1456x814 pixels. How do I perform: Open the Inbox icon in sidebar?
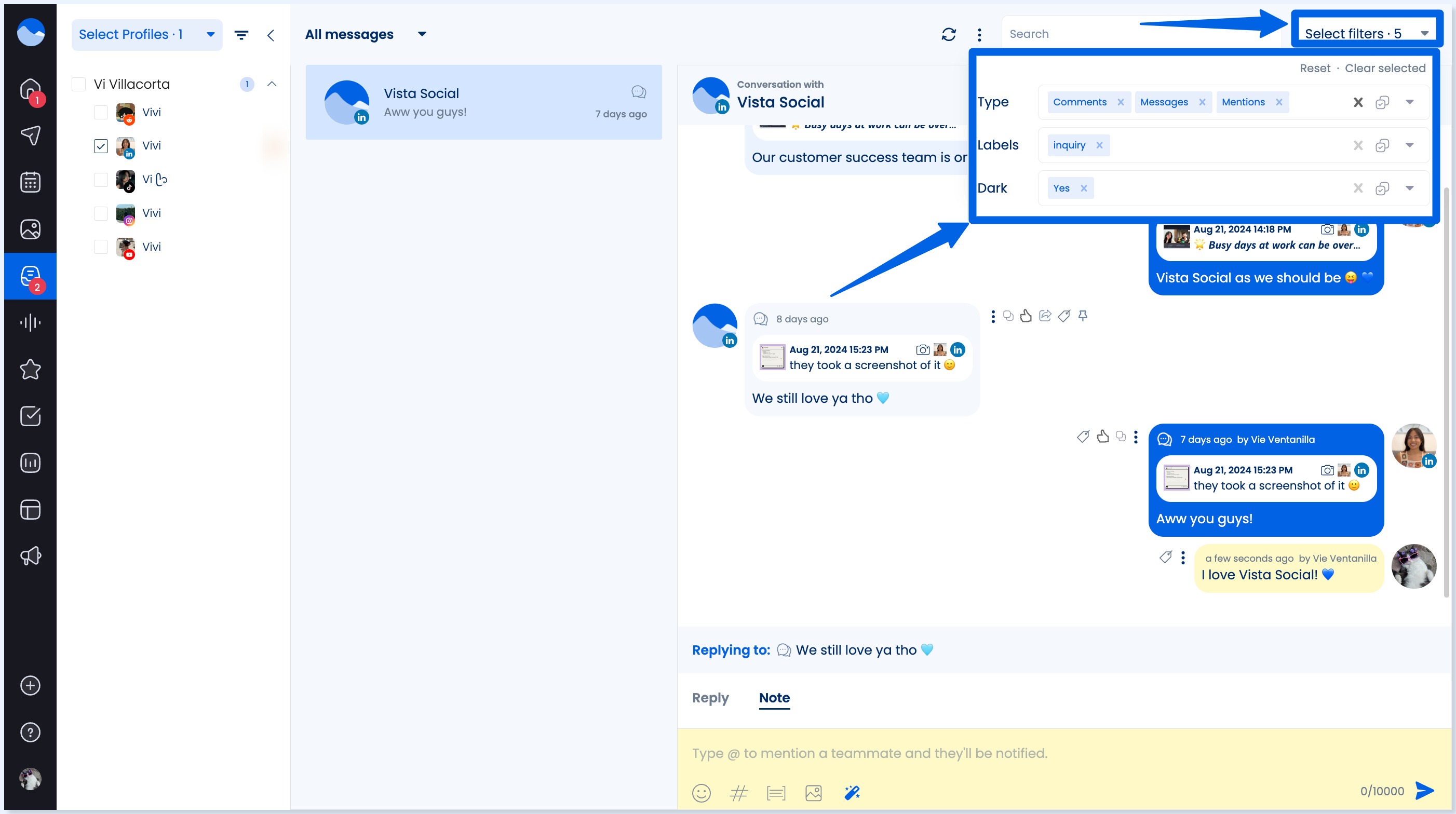pyautogui.click(x=30, y=276)
